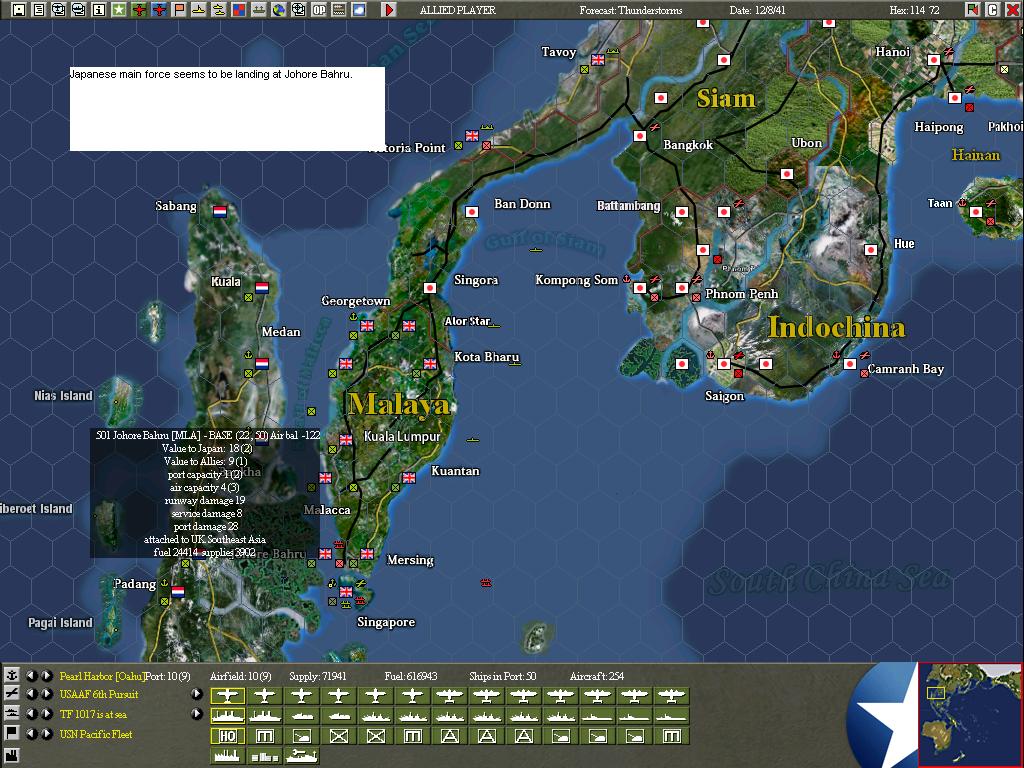This screenshot has height=768, width=1024.
Task: Select the green star preferences icon
Action: pyautogui.click(x=120, y=9)
